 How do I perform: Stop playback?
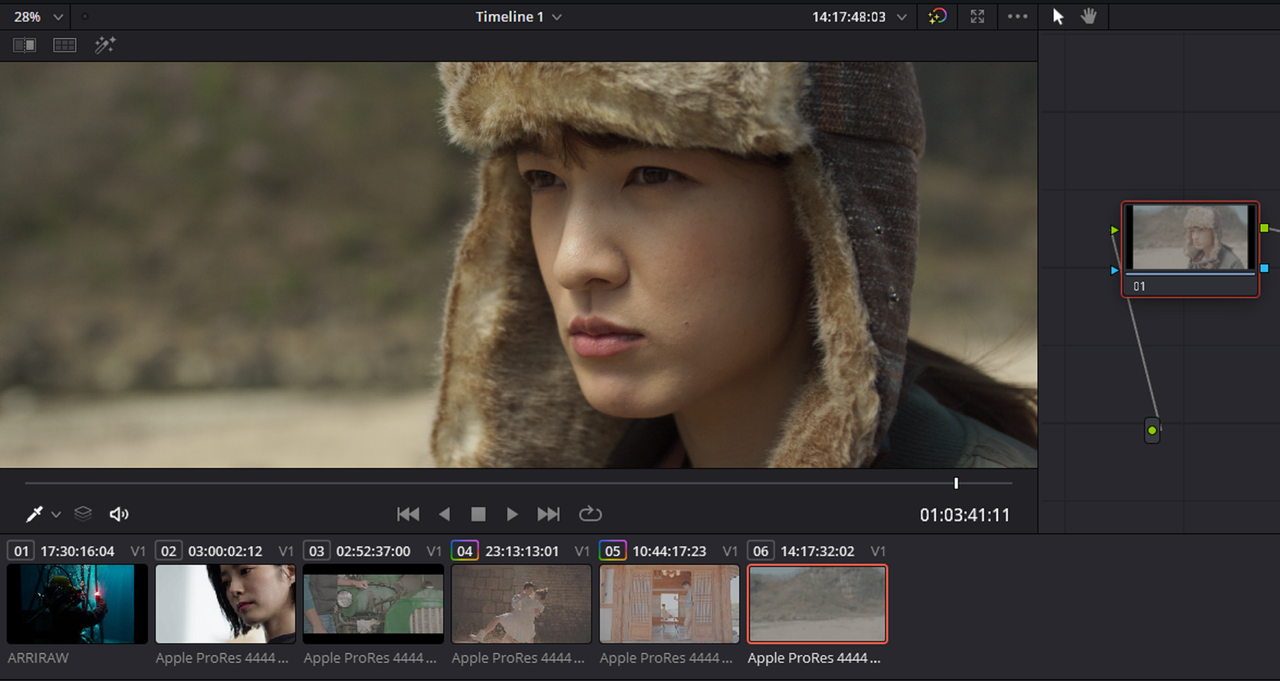click(x=478, y=514)
